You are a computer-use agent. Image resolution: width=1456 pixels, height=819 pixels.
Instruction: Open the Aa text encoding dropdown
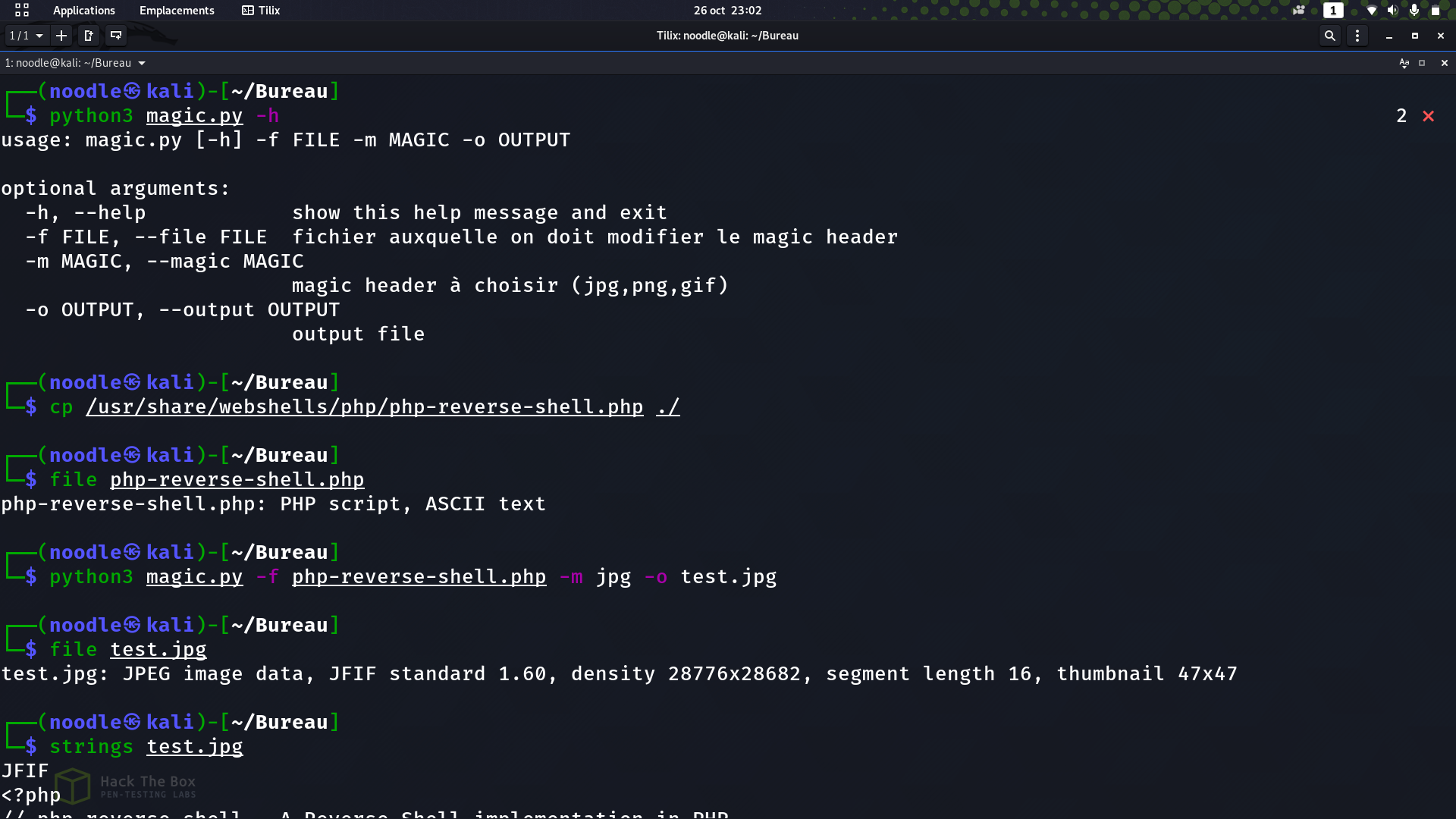(1404, 63)
